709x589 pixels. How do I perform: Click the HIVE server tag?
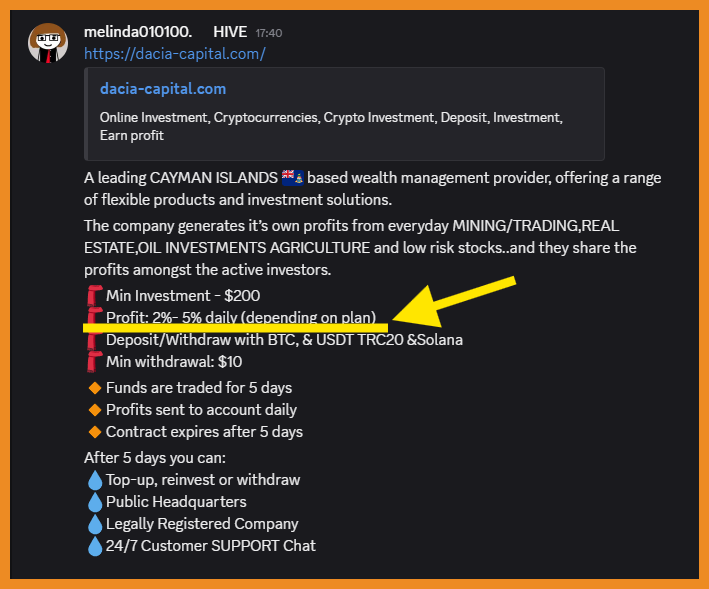(x=230, y=32)
